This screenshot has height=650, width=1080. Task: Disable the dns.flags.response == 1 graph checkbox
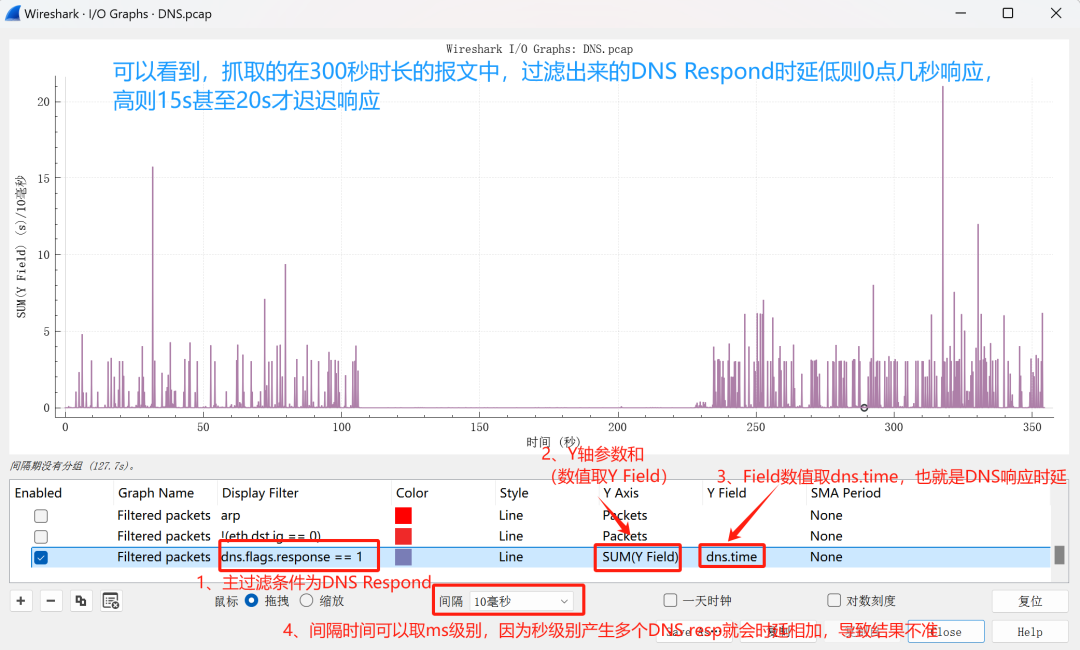(x=41, y=557)
